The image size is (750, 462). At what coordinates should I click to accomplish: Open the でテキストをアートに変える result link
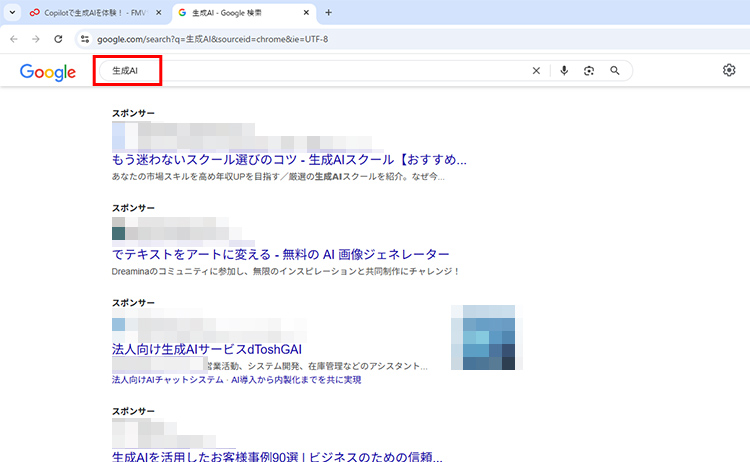pos(280,255)
